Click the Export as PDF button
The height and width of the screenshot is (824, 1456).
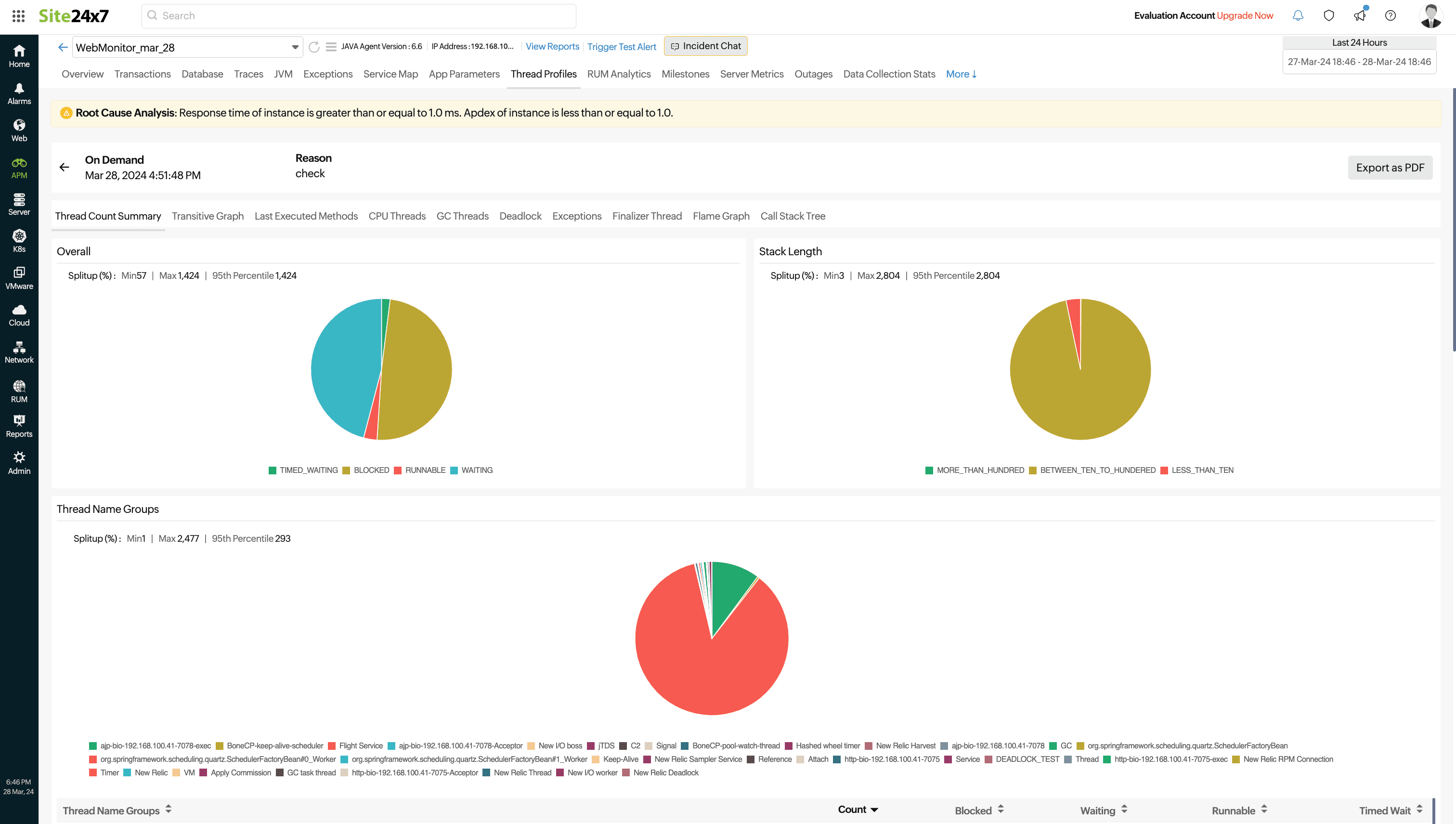(x=1390, y=168)
